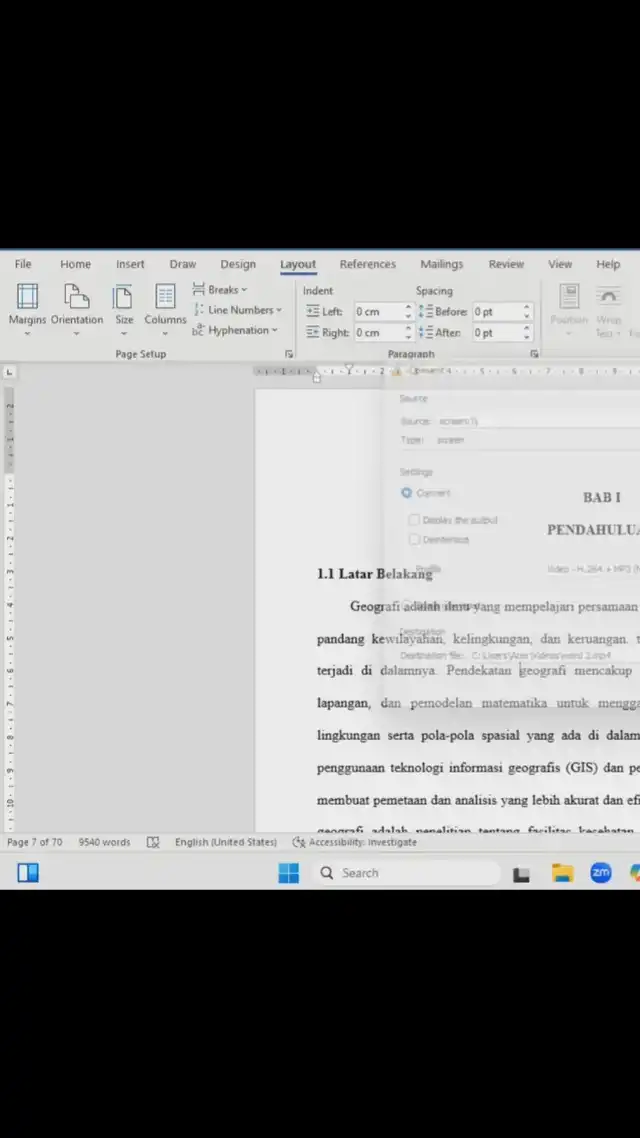Open File Explorer from the taskbar
The width and height of the screenshot is (640, 1138).
[562, 873]
